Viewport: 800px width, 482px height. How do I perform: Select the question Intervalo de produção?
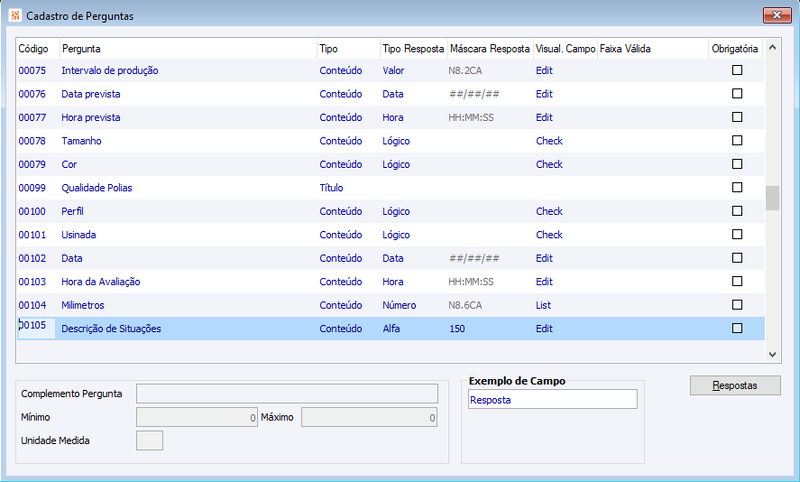110,70
